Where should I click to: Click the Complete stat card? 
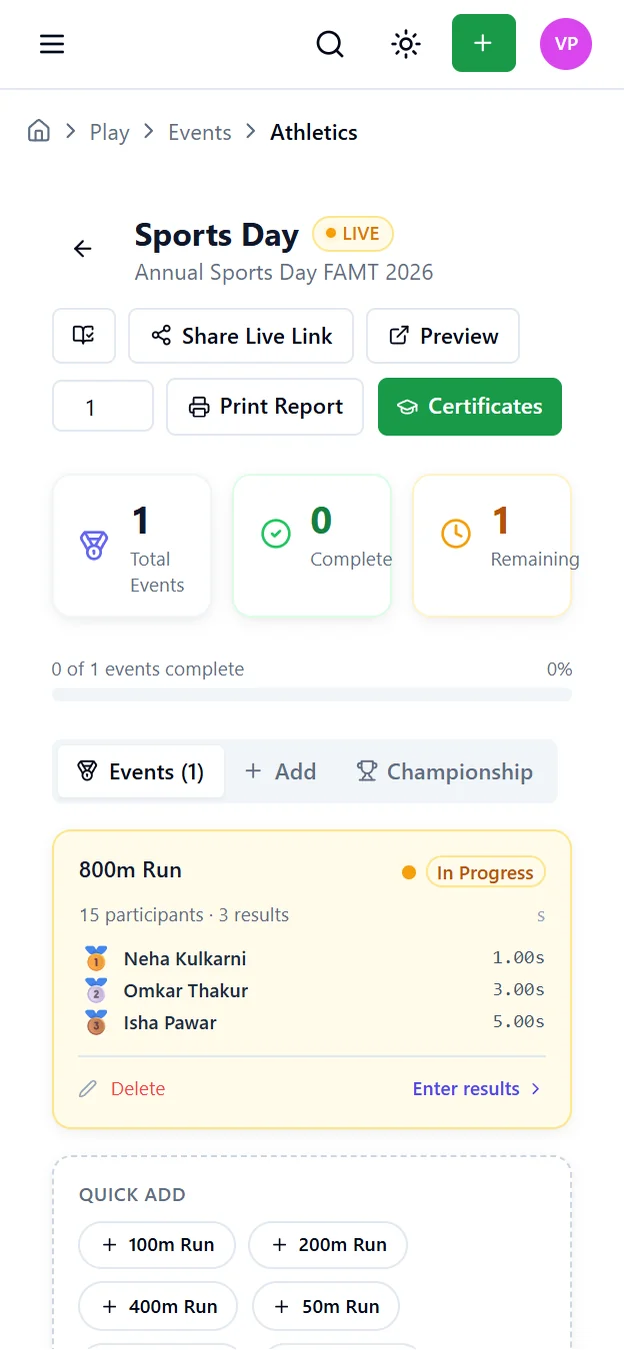point(312,545)
